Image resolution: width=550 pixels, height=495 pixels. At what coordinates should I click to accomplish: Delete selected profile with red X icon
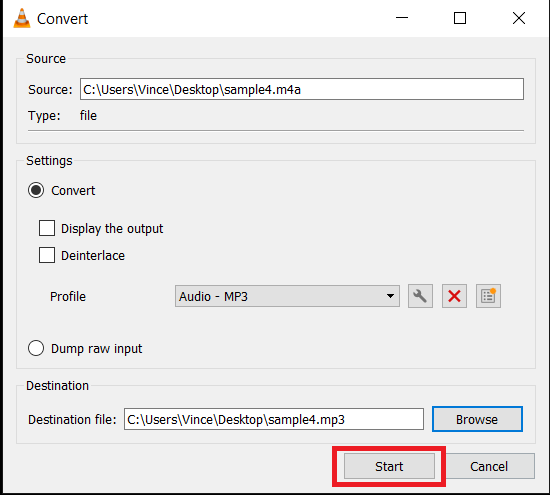[454, 296]
